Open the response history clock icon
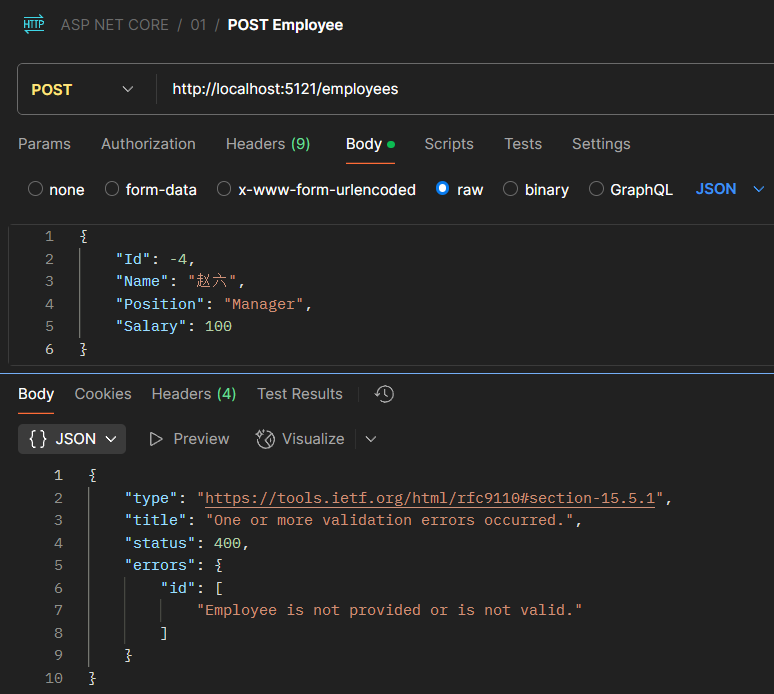Screen dimensions: 774x694 [384, 394]
